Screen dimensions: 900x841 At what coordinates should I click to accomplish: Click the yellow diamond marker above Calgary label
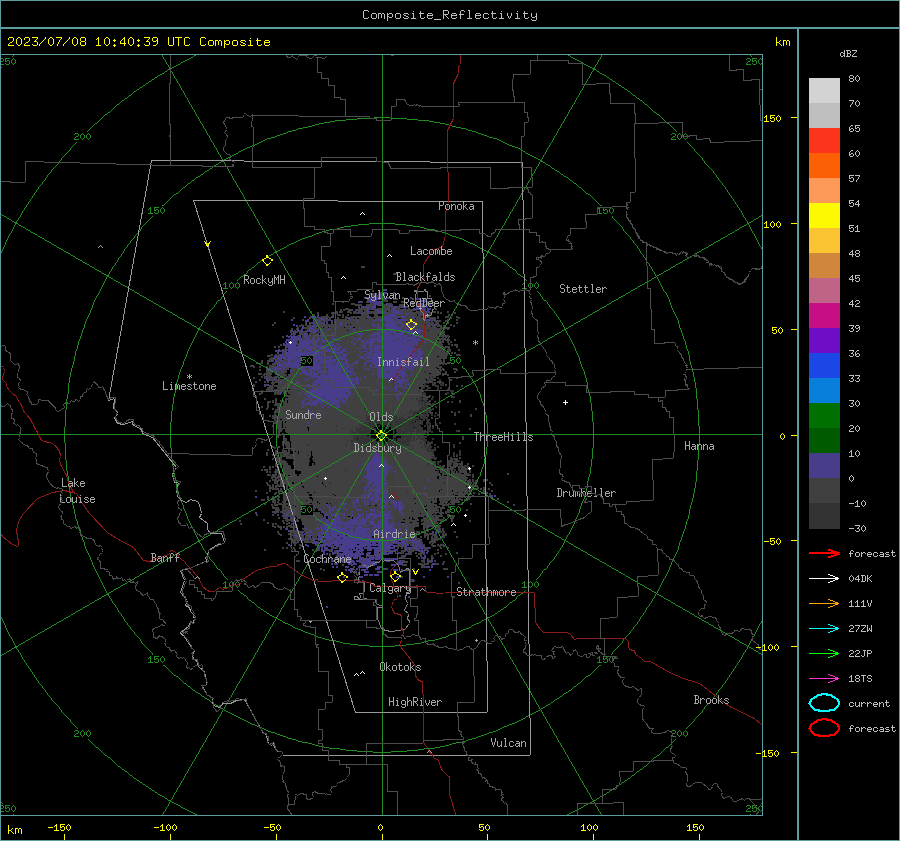point(395,576)
